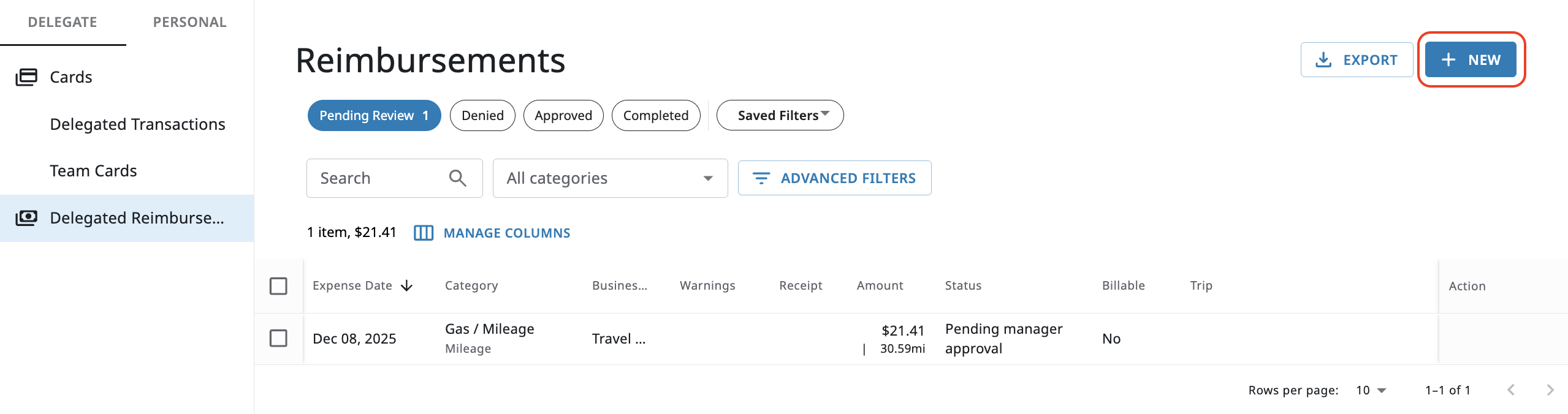Click the New reimbursement button

(1471, 60)
